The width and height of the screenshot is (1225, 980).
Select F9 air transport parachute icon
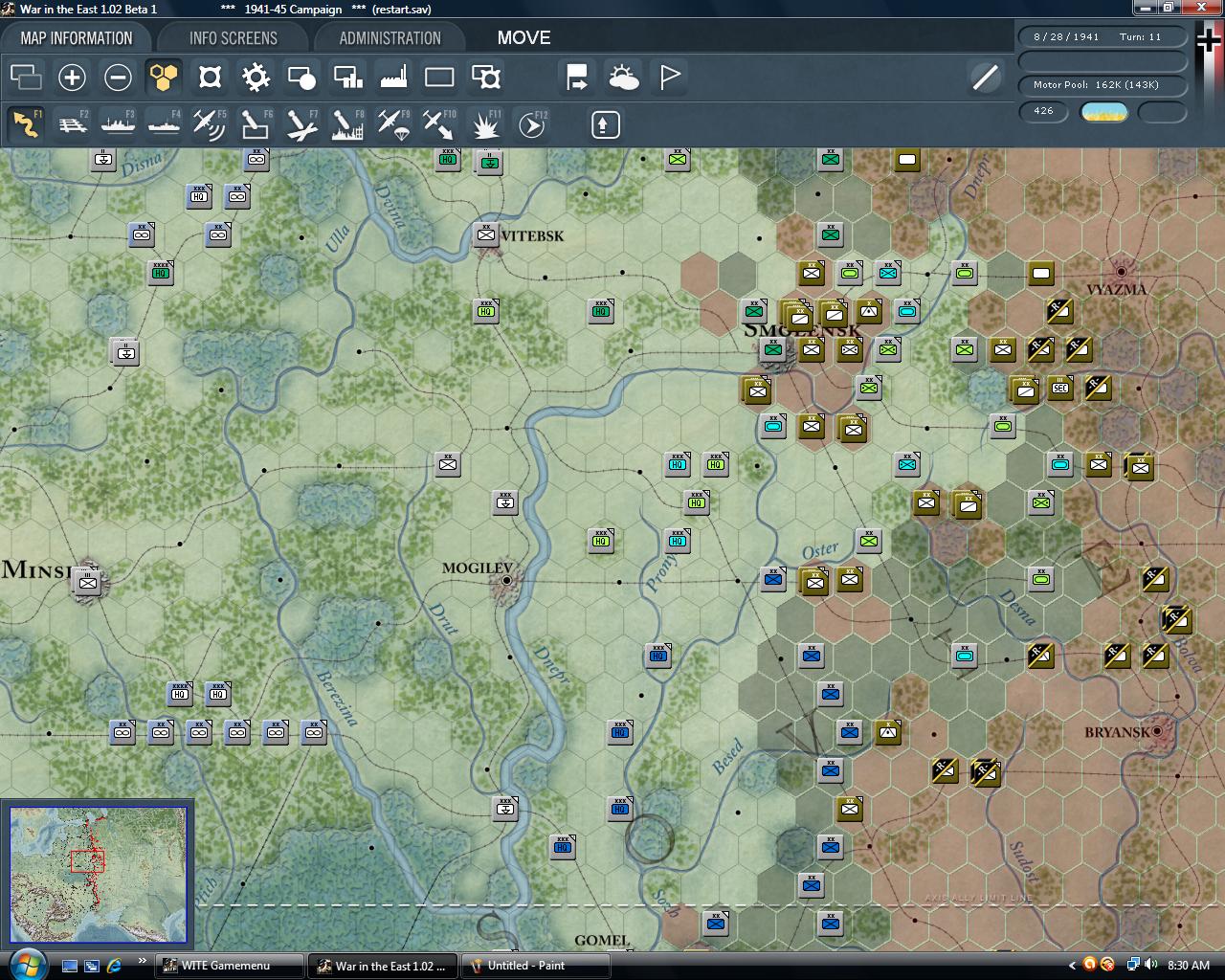tap(393, 125)
